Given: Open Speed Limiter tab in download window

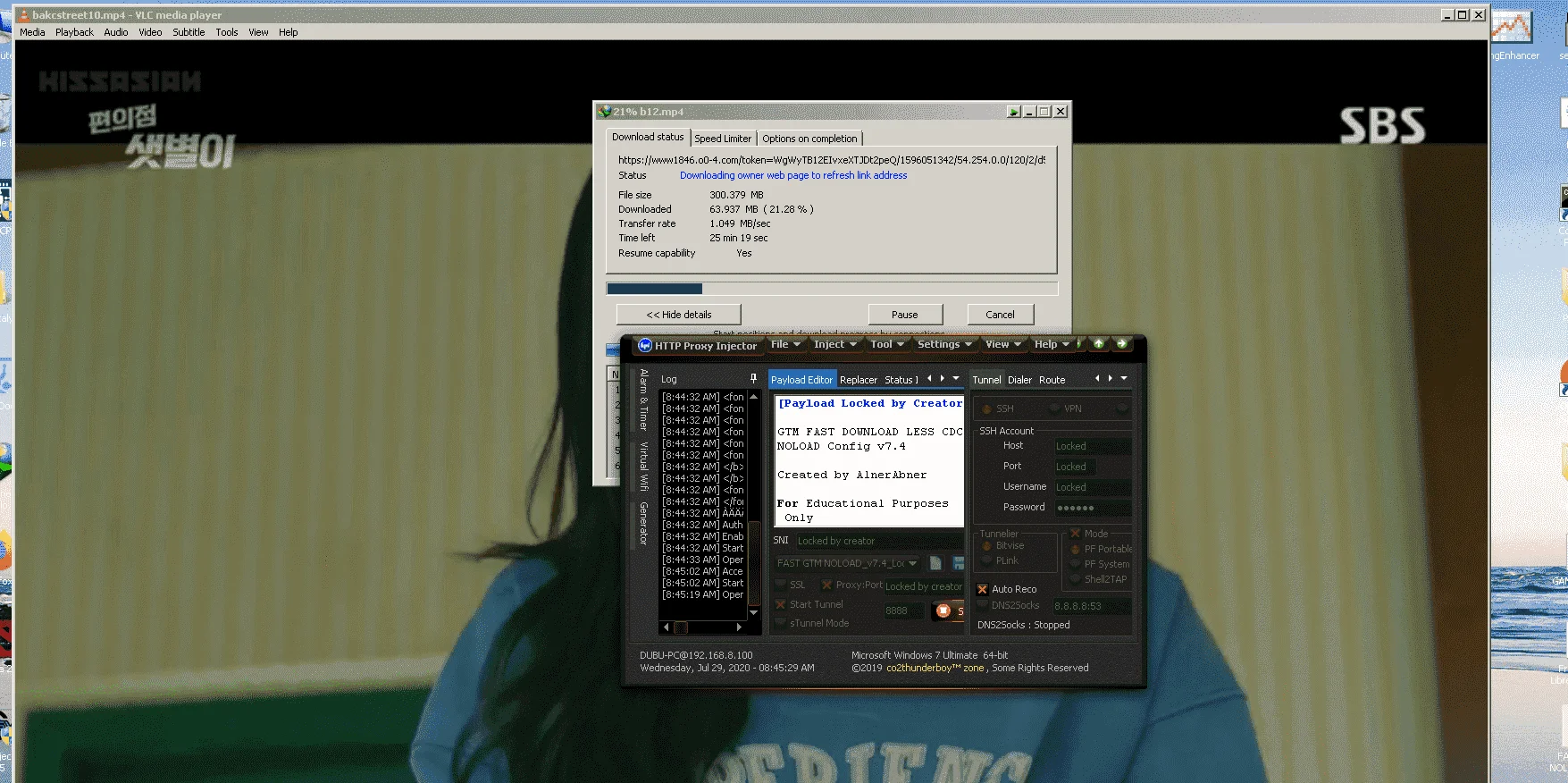Looking at the screenshot, I should (723, 139).
